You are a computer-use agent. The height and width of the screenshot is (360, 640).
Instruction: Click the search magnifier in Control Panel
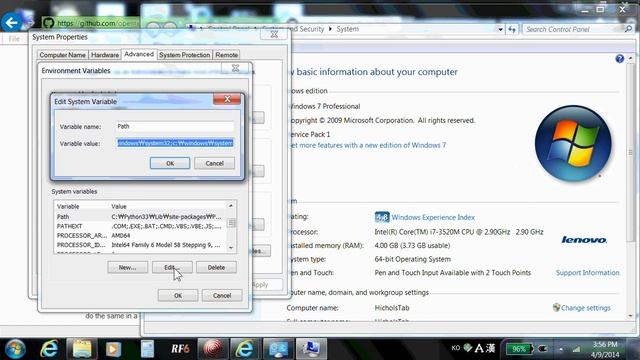pos(629,29)
